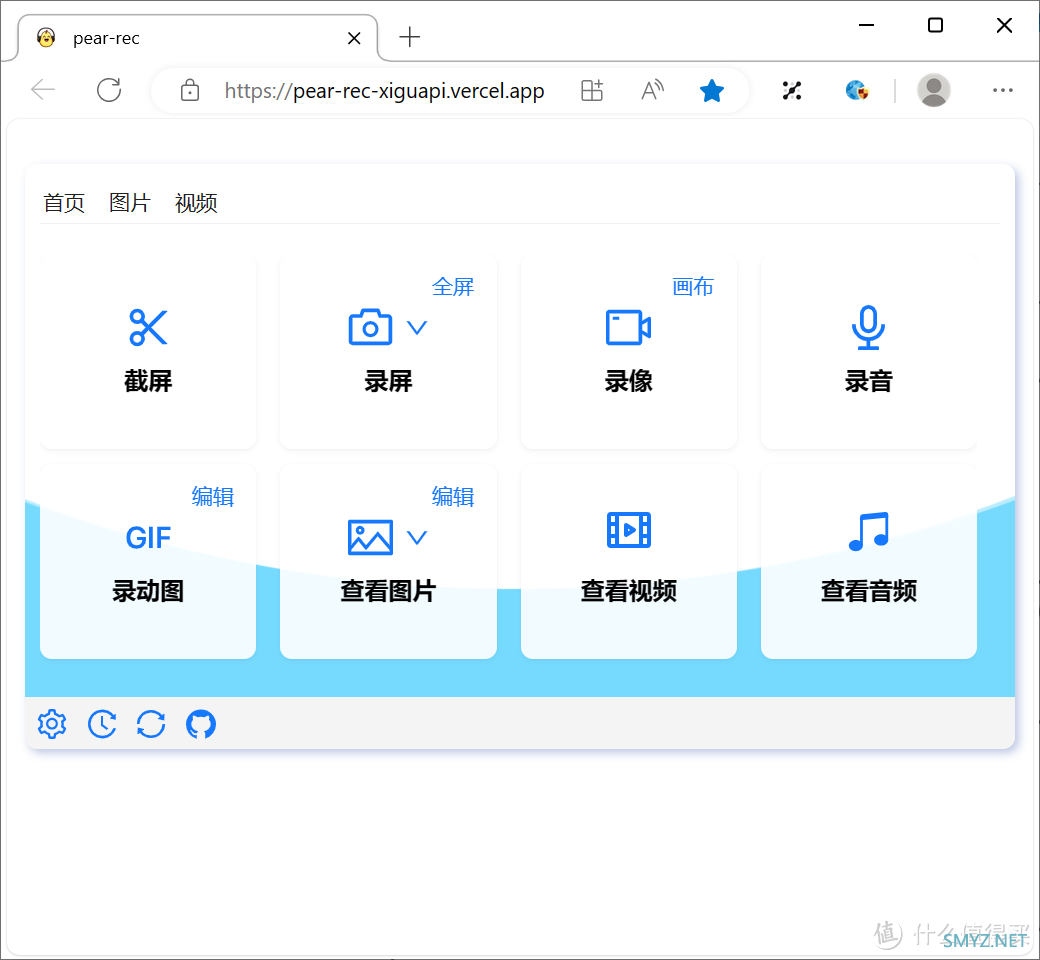1040x960 pixels.
Task: Close the pear-rec tab
Action: [354, 38]
